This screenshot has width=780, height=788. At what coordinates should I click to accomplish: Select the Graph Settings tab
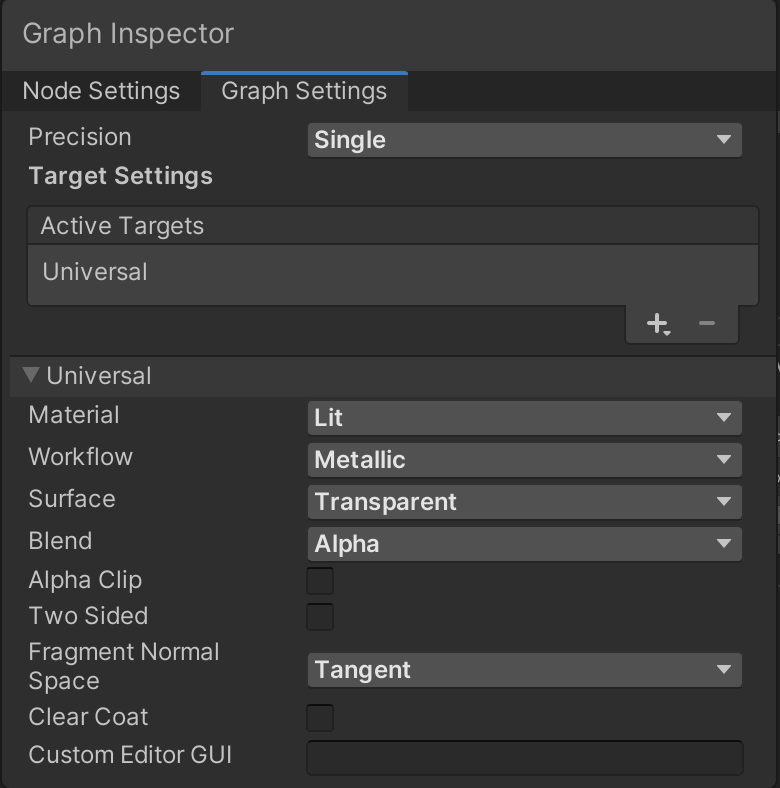coord(304,91)
